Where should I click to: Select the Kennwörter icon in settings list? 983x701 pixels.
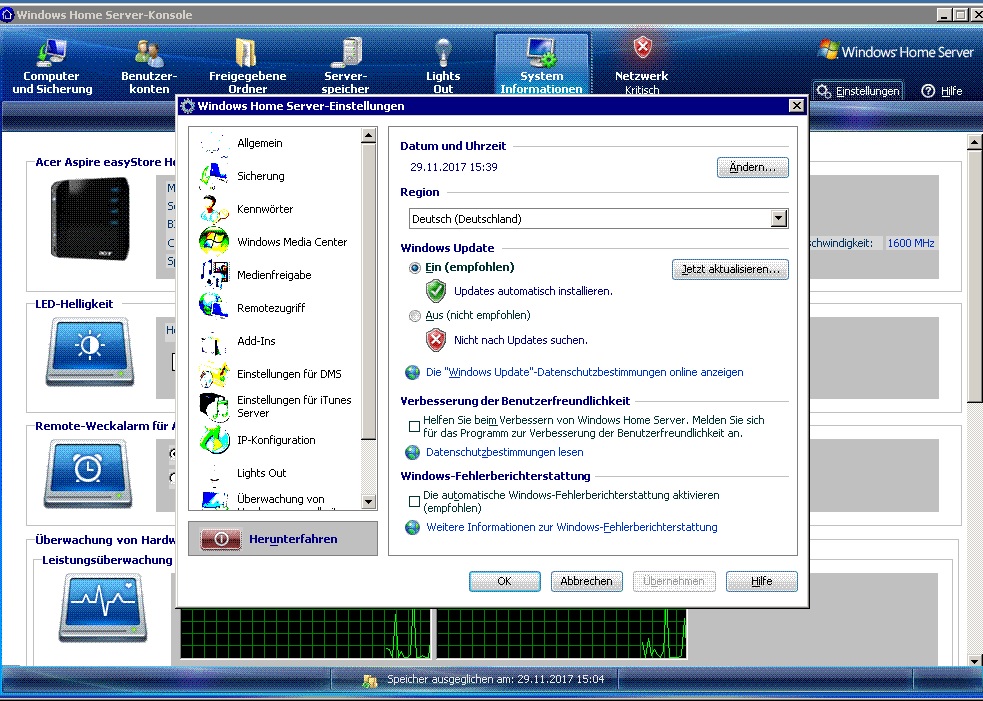[x=214, y=209]
